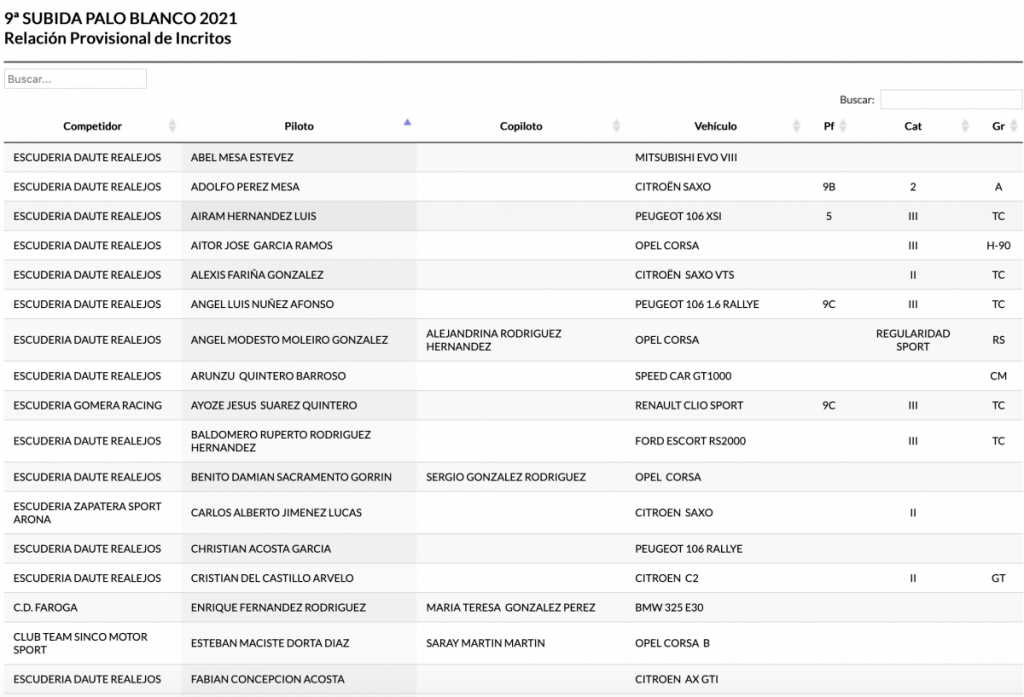Click the search field labeled Buscar: on right

pyautogui.click(x=950, y=100)
